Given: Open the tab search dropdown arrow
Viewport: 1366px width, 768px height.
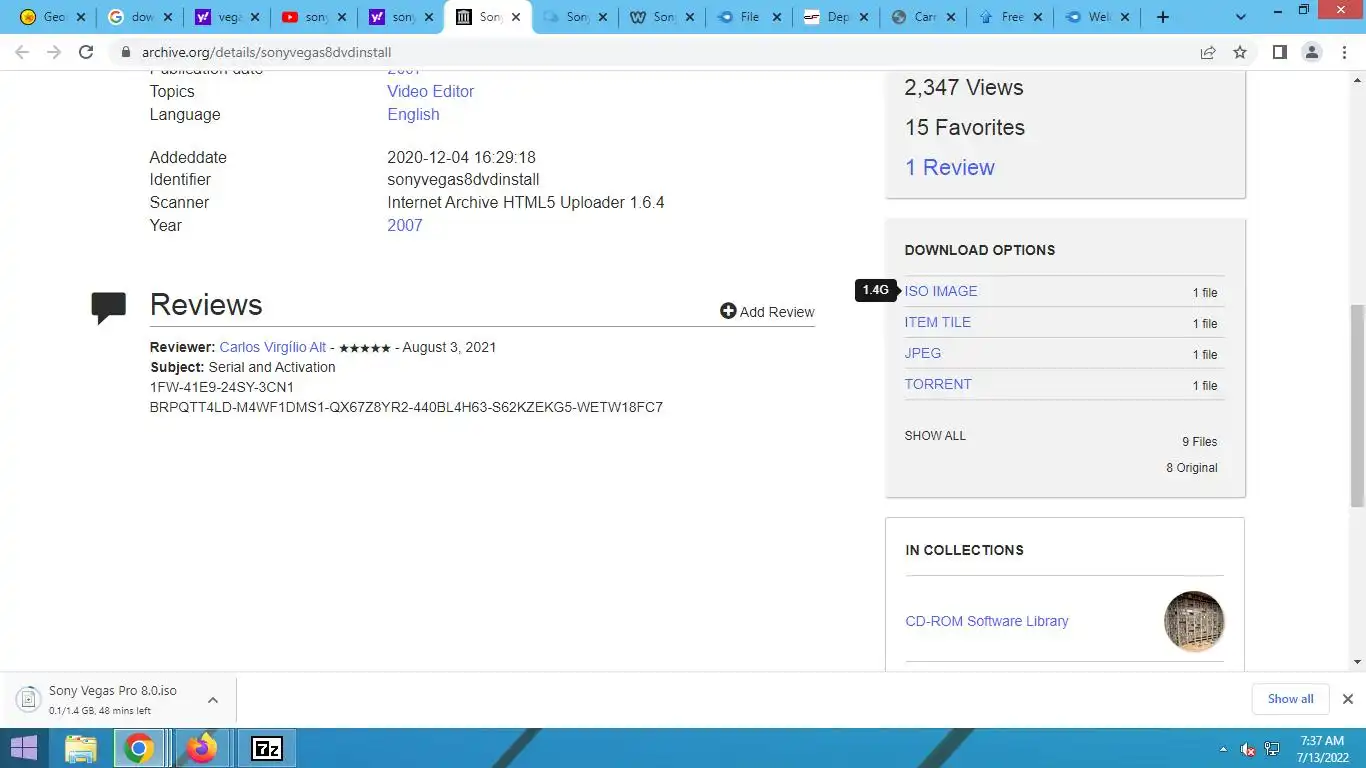Looking at the screenshot, I should [x=1241, y=17].
